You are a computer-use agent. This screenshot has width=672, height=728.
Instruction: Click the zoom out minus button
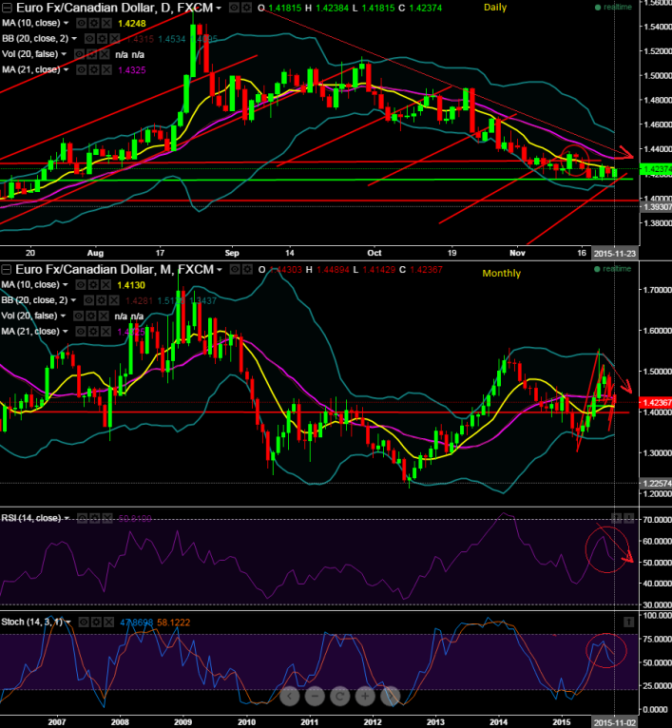(x=314, y=696)
